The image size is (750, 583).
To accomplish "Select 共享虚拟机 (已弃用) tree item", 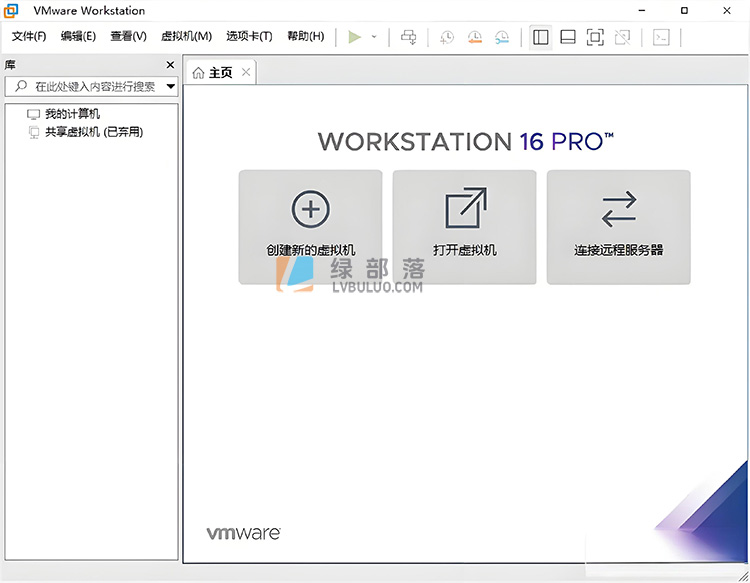I will click(86, 132).
